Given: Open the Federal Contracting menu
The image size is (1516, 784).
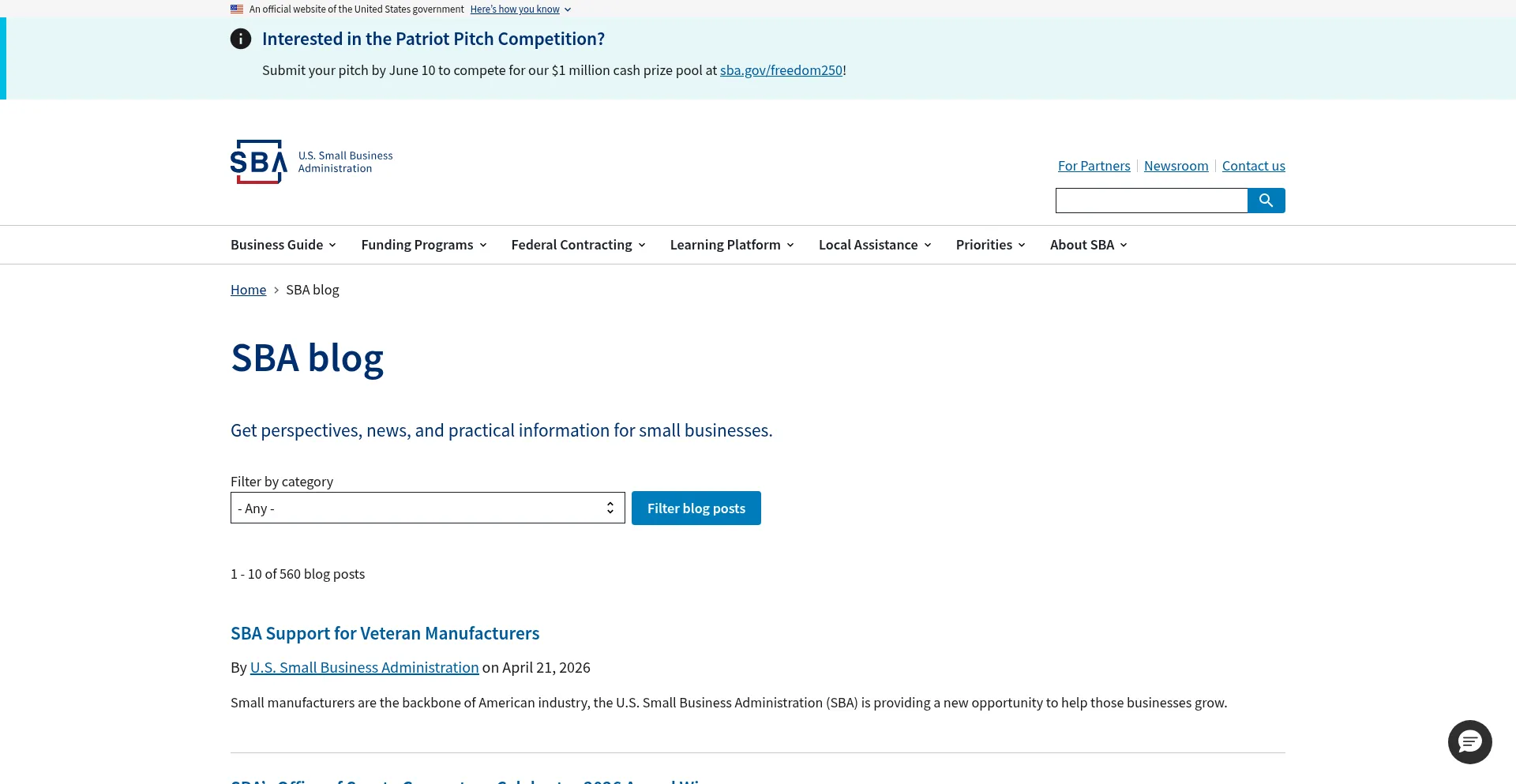Looking at the screenshot, I should point(579,245).
